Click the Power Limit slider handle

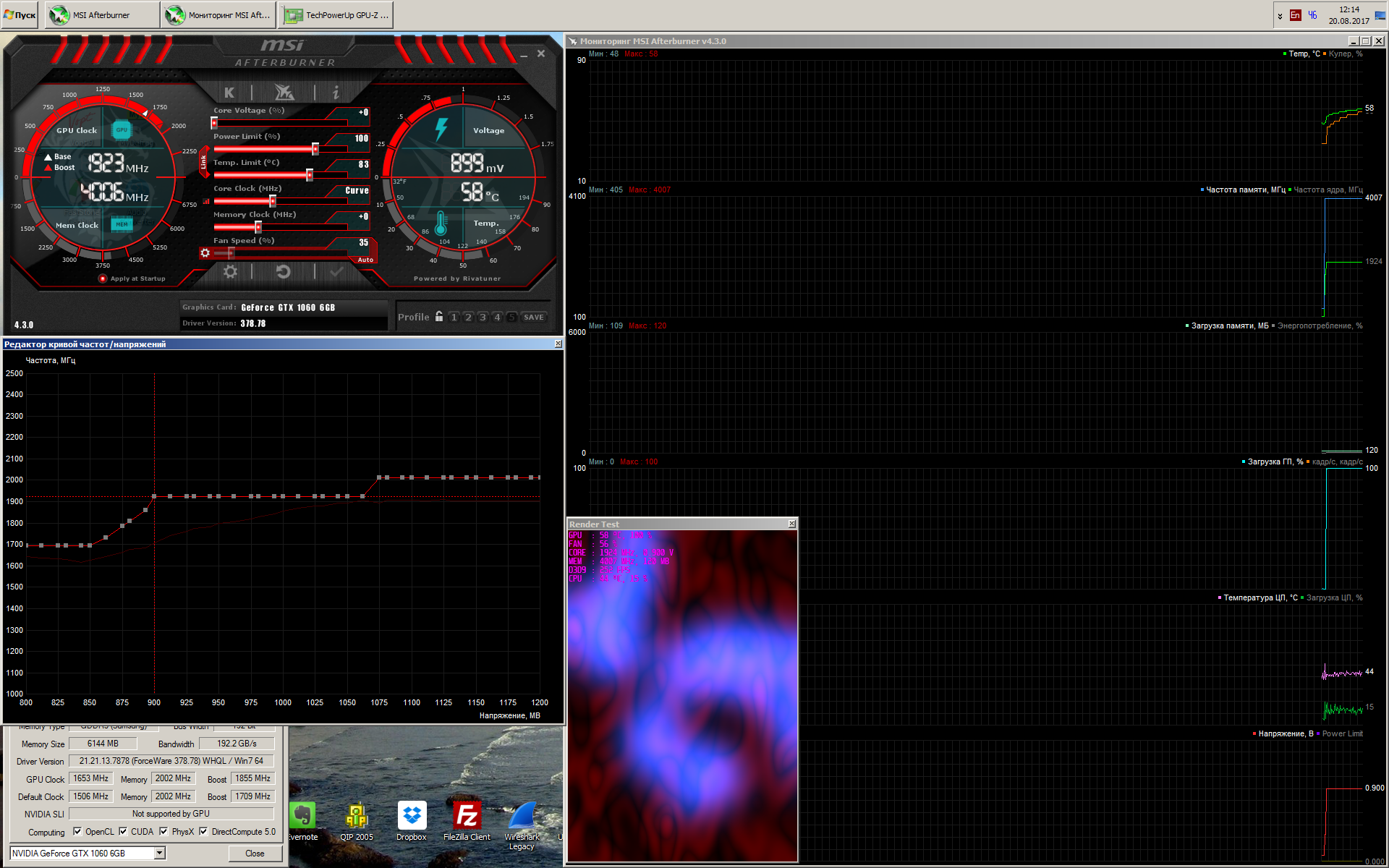(x=315, y=149)
